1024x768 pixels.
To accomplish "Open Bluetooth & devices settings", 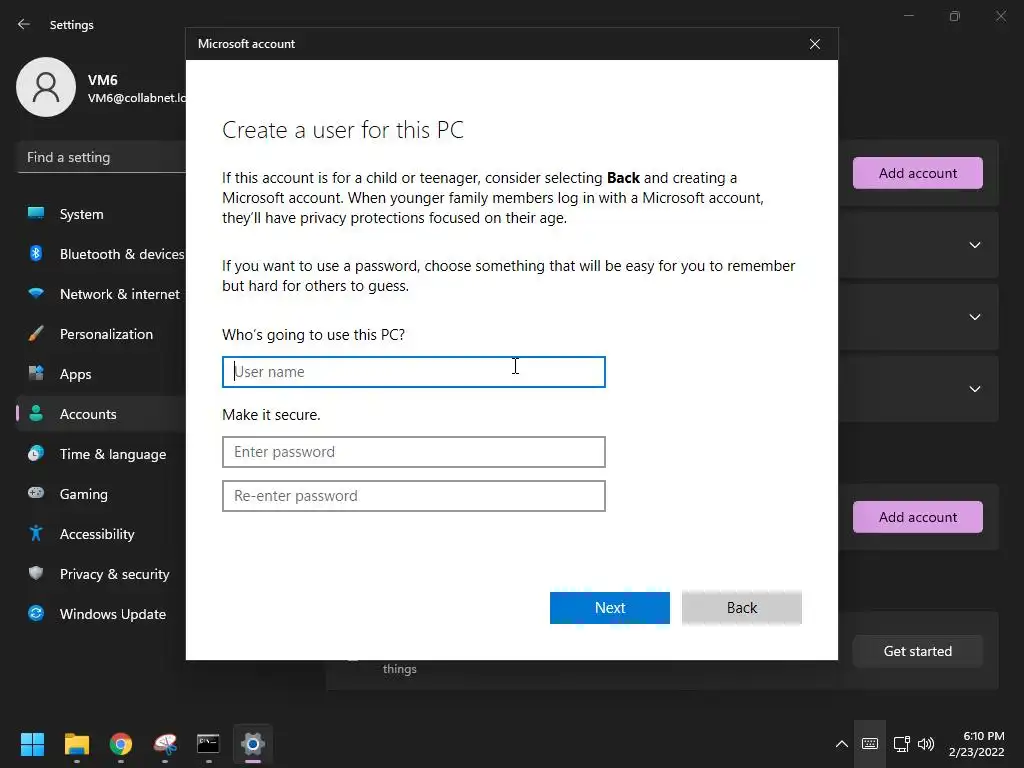I will coord(101,254).
